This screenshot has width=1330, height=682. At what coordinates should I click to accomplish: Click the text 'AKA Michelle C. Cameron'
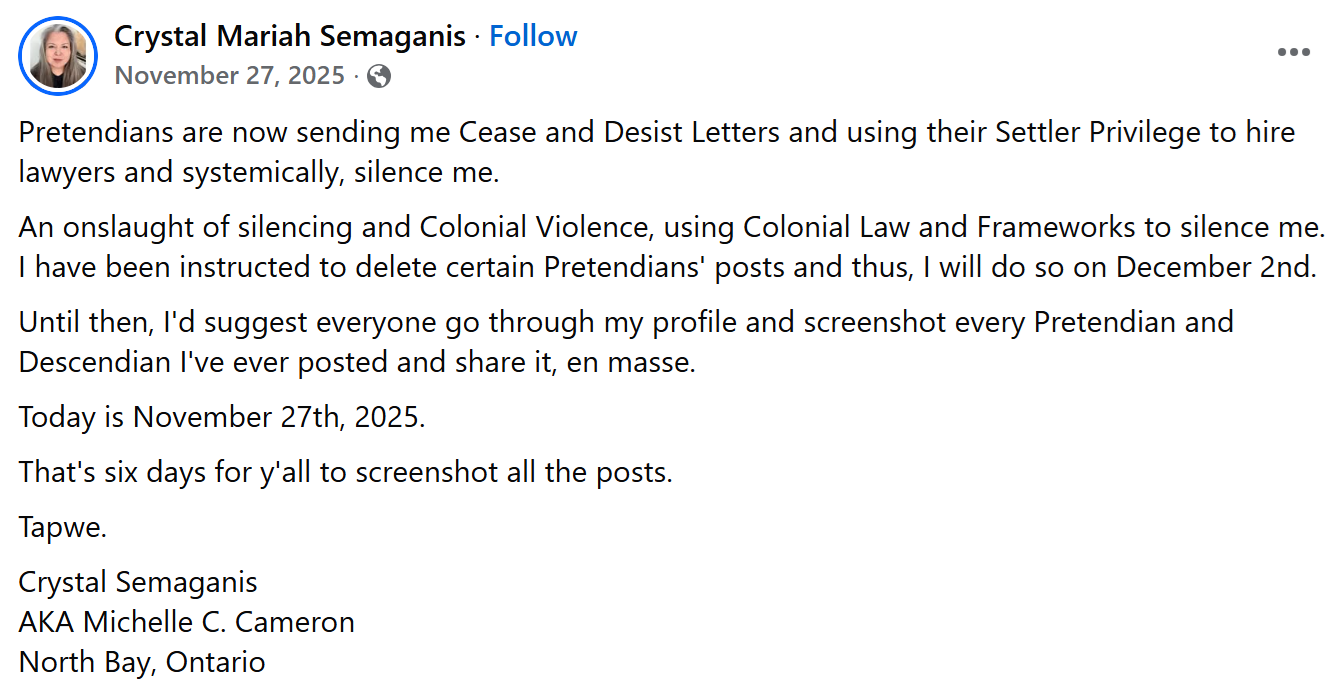pos(186,622)
